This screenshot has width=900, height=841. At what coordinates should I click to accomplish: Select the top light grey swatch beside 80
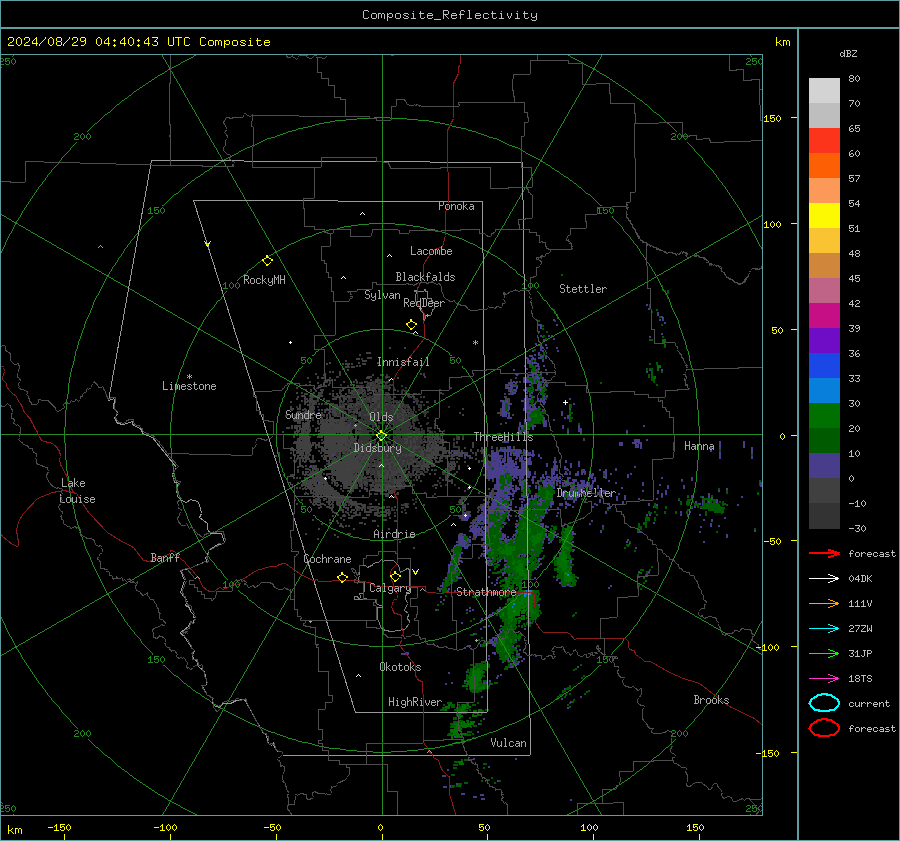(824, 91)
